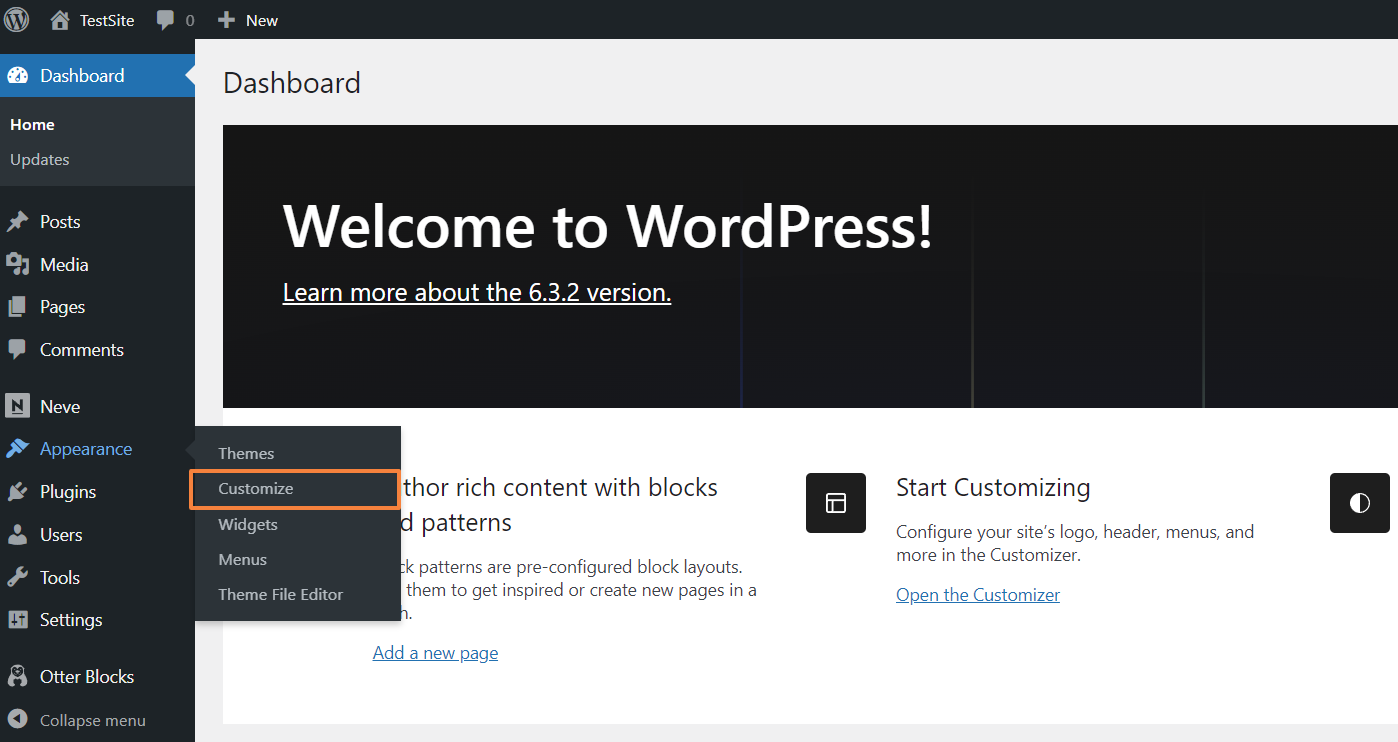The width and height of the screenshot is (1398, 742).
Task: Open TestSite in the admin bar
Action: [107, 20]
